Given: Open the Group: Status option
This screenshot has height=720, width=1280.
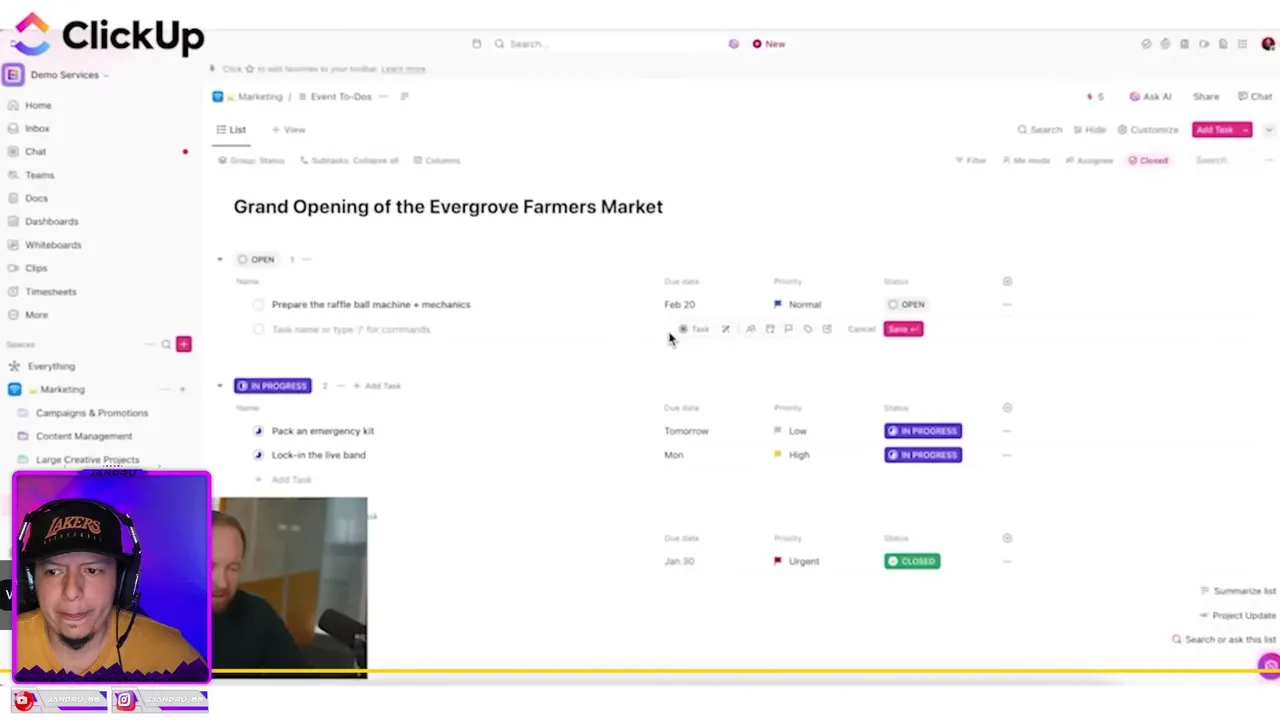Looking at the screenshot, I should [252, 160].
